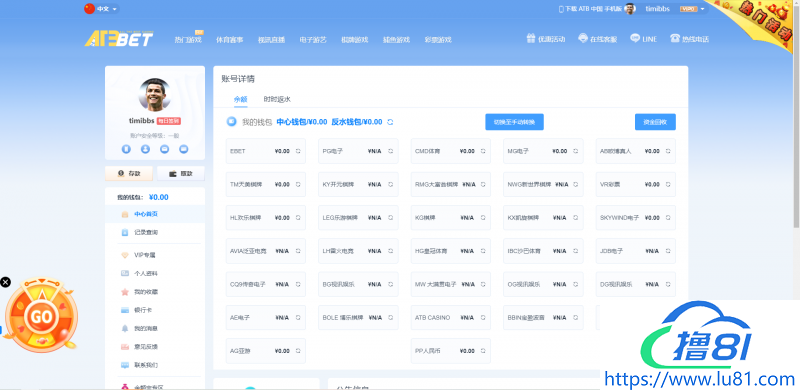This screenshot has height=390, width=800.
Task: Open 意见反馈 in the sidebar
Action: click(155, 347)
